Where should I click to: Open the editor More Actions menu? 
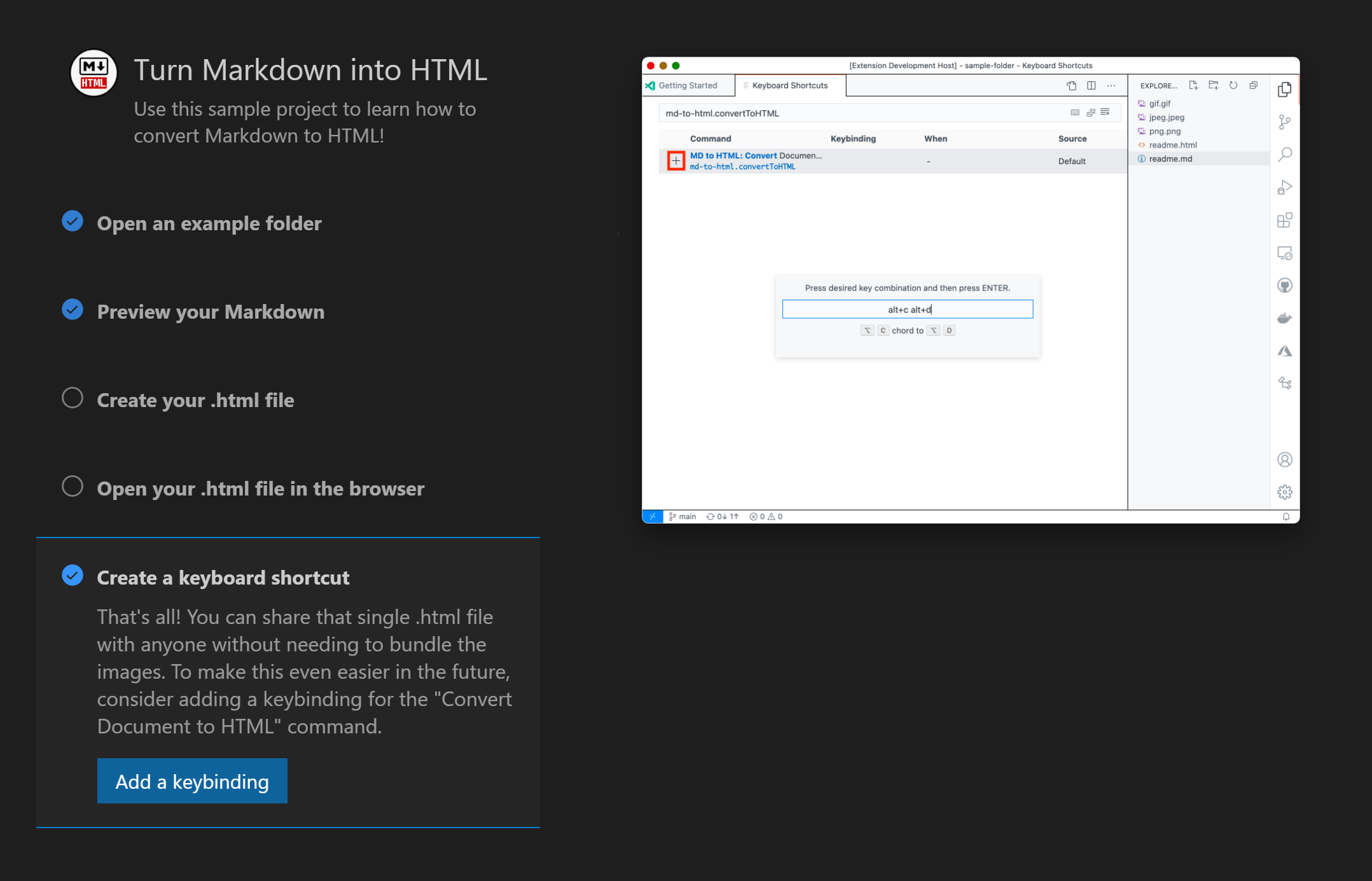point(1111,86)
